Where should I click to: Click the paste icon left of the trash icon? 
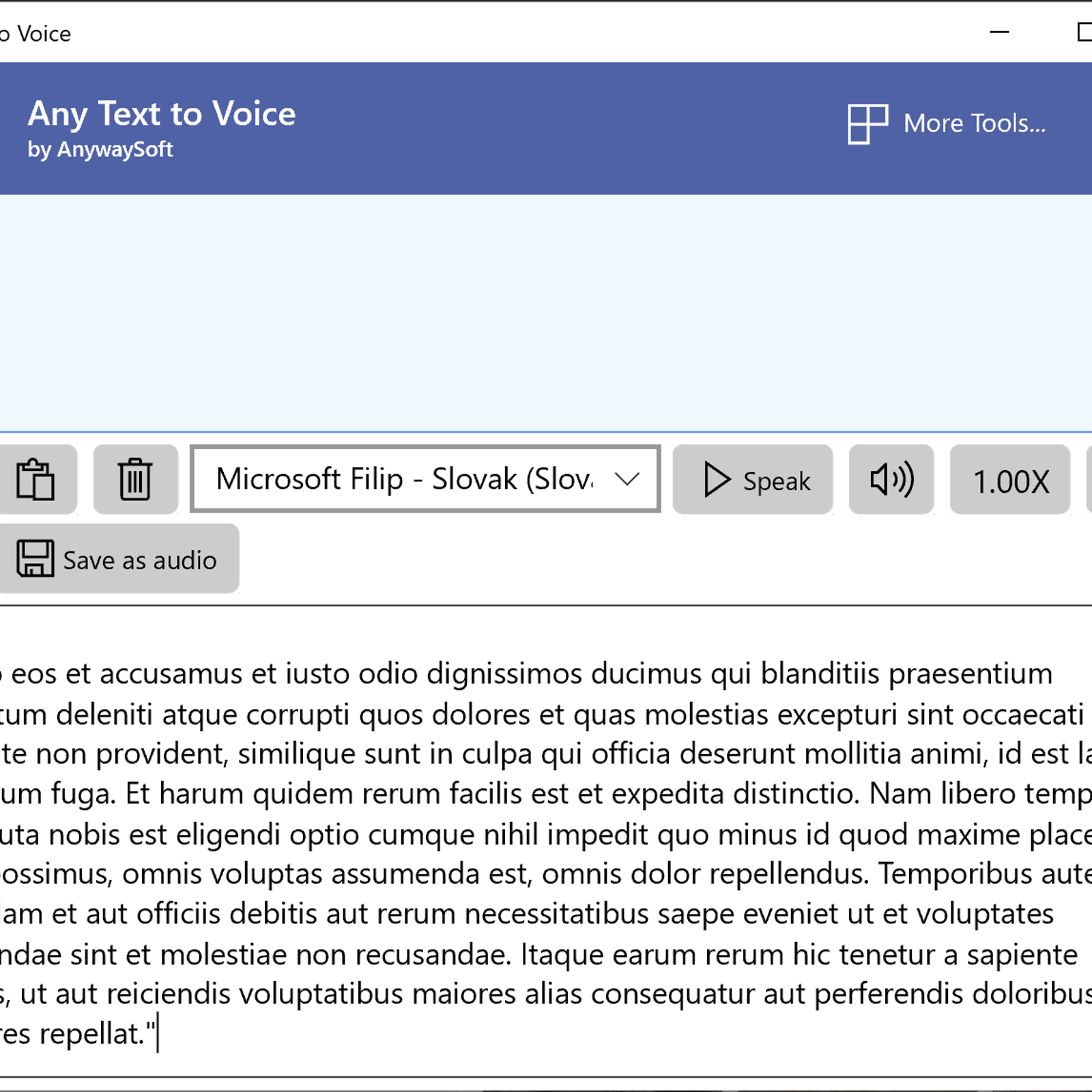(35, 480)
